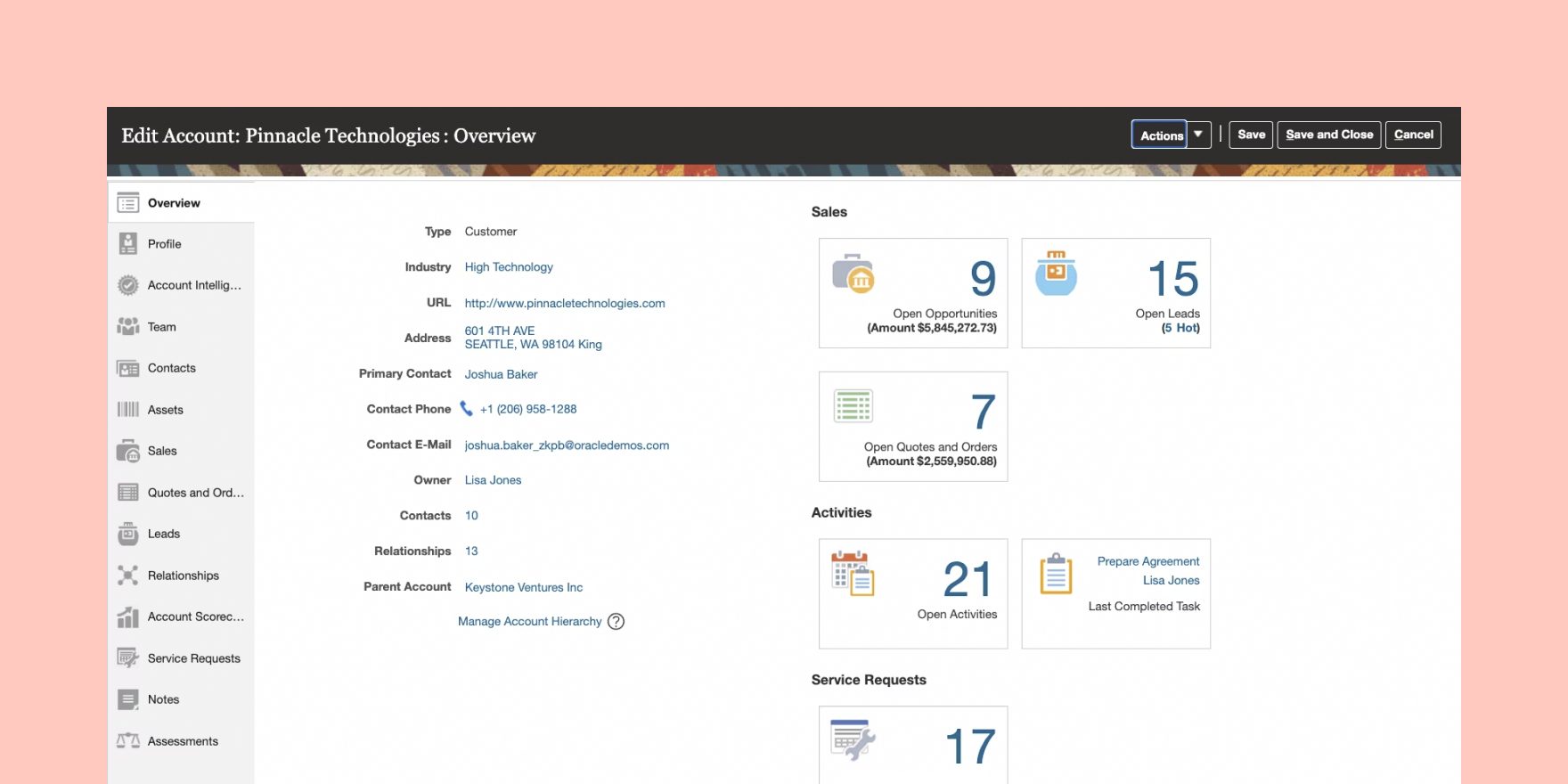Open the Prepare Agreement task link
The image size is (1568, 784).
1148,561
